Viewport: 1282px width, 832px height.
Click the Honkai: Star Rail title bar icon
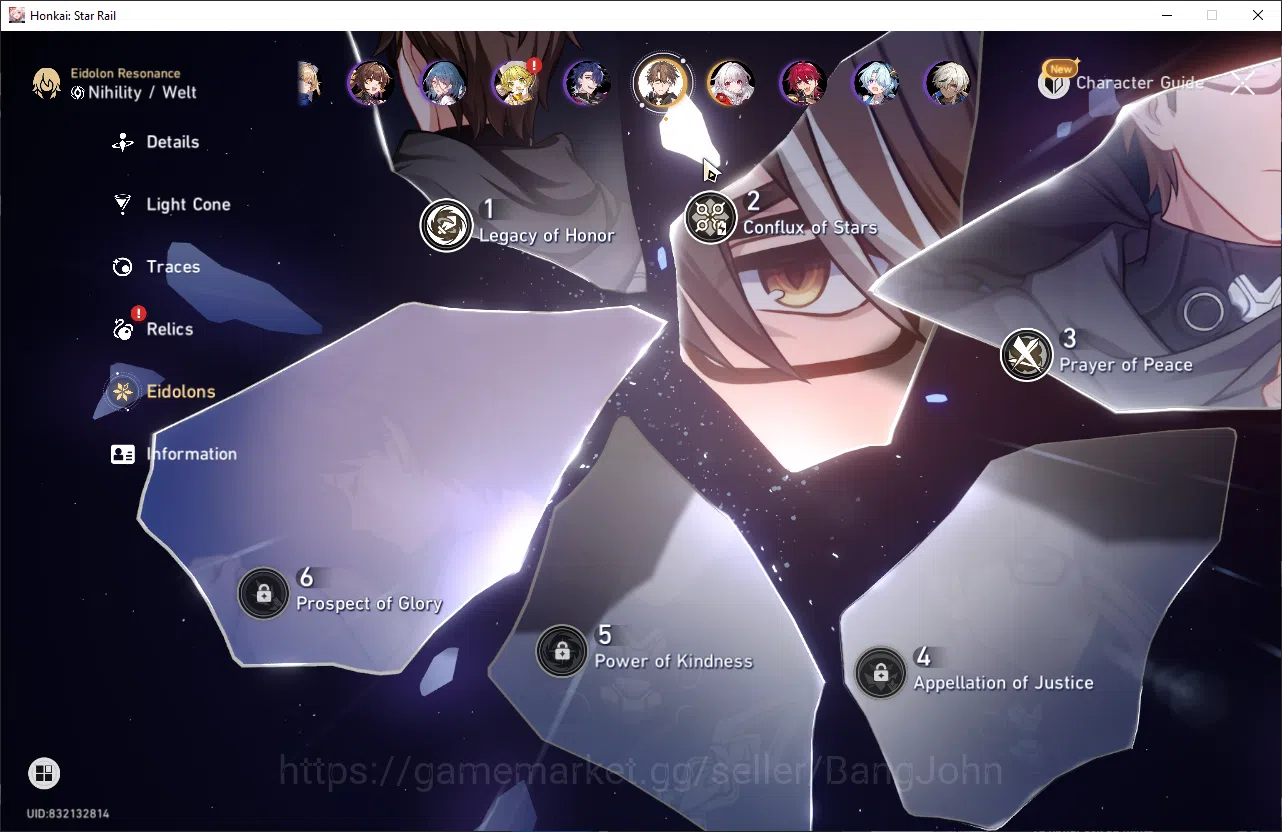point(16,15)
